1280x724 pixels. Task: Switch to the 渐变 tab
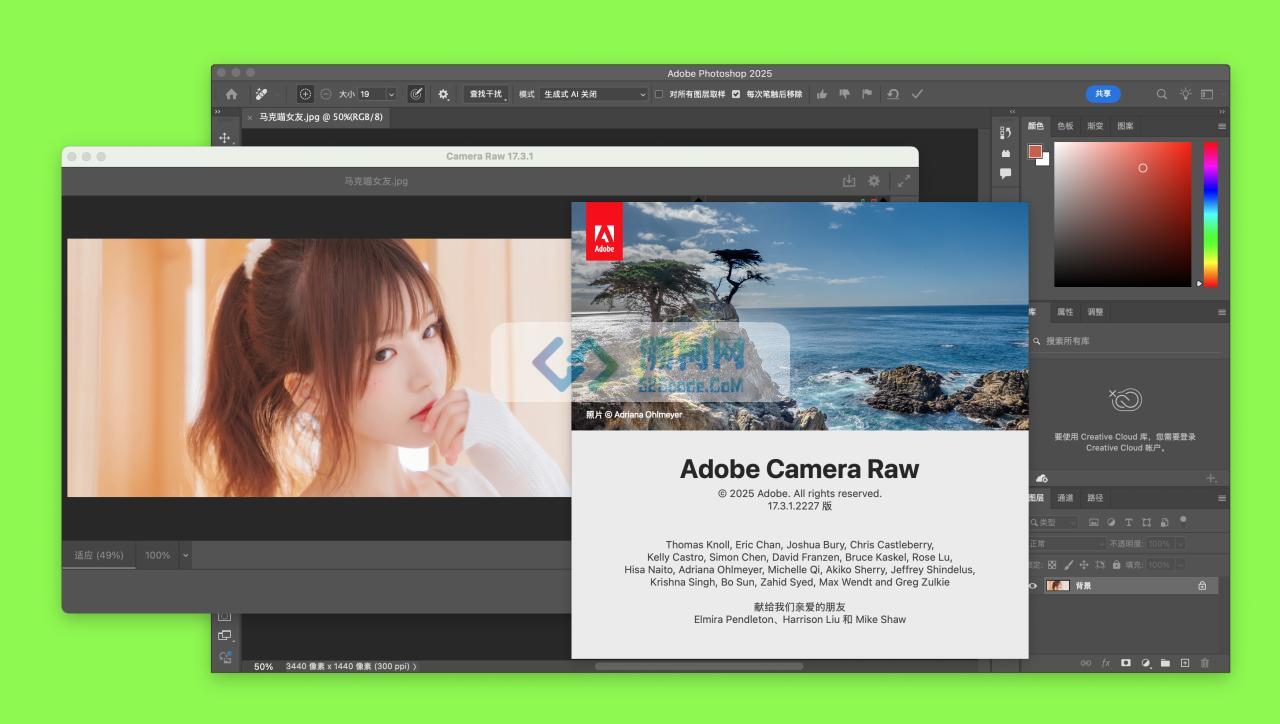pos(1095,126)
